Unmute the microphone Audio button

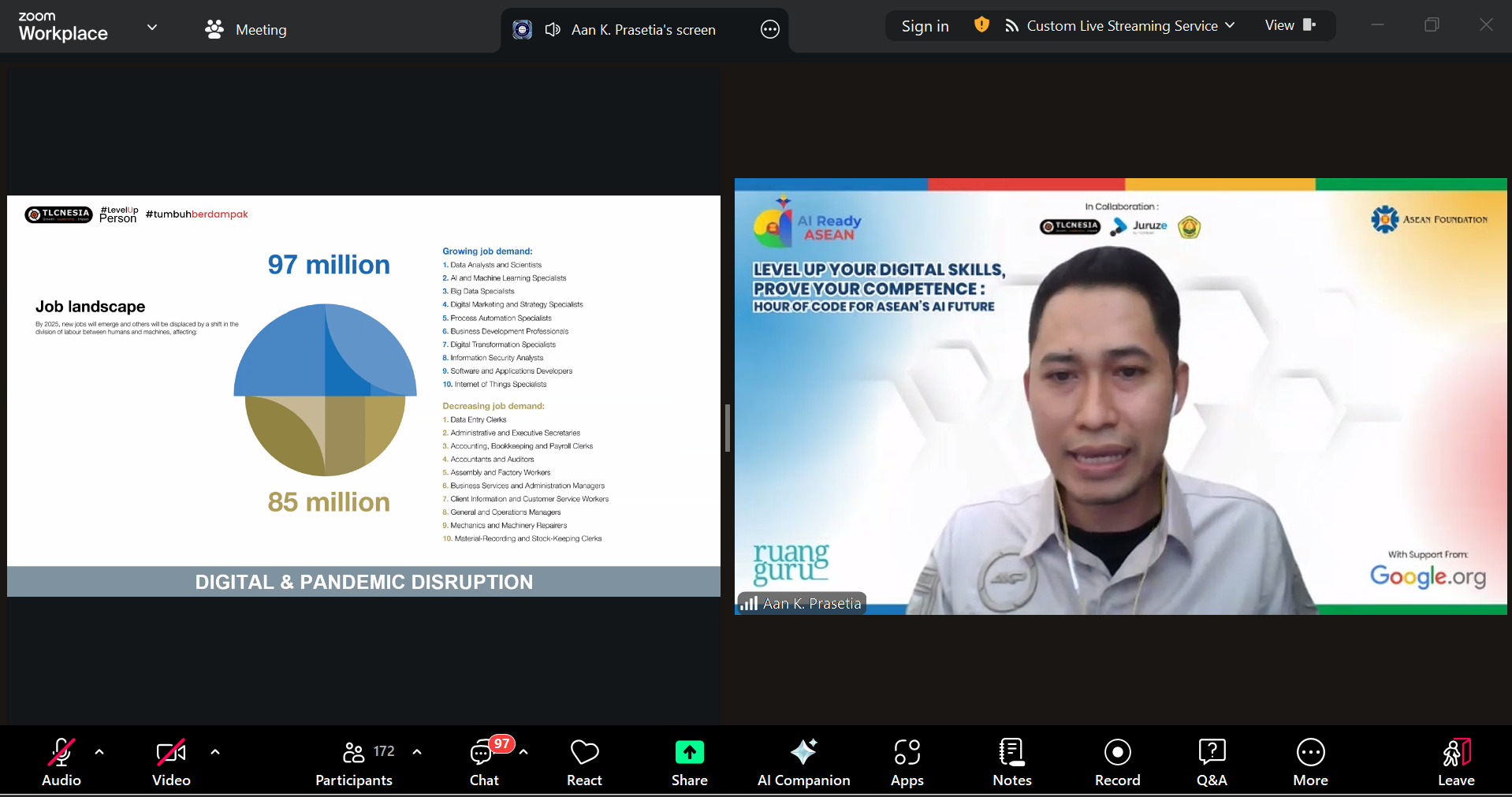click(x=61, y=762)
